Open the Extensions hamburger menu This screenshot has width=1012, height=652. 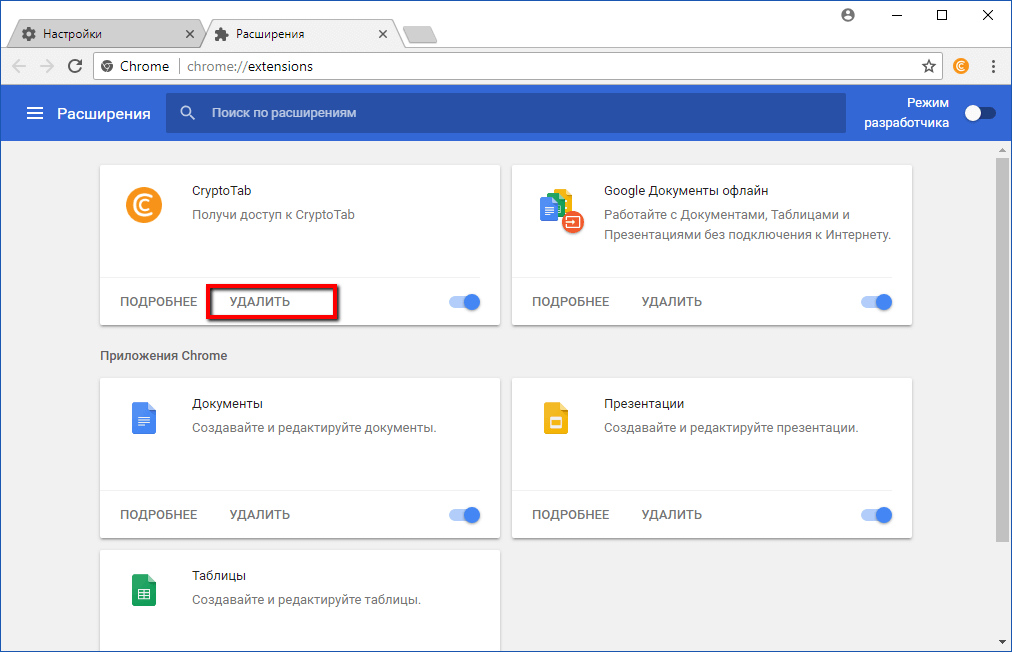35,114
